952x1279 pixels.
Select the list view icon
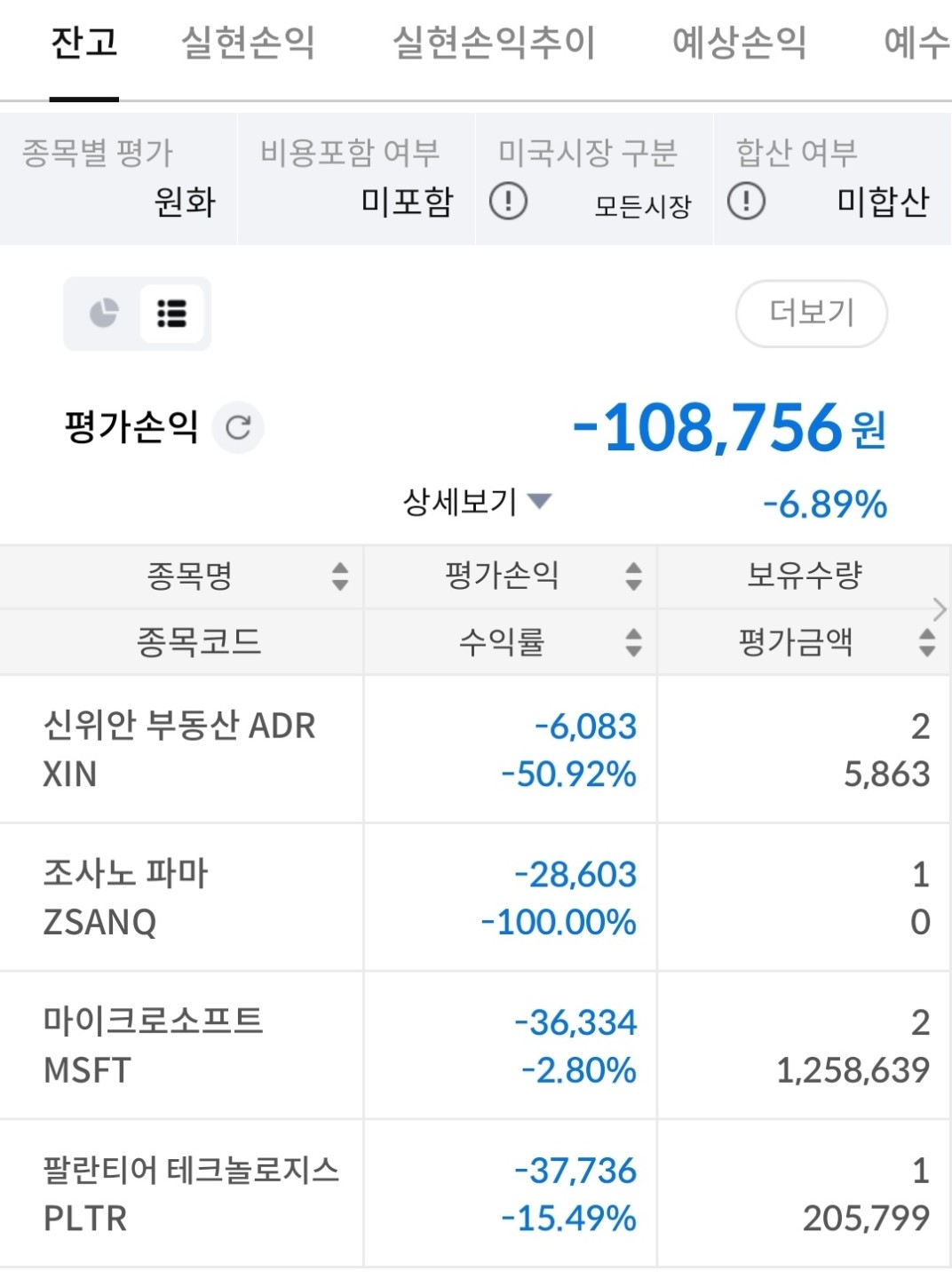[171, 314]
